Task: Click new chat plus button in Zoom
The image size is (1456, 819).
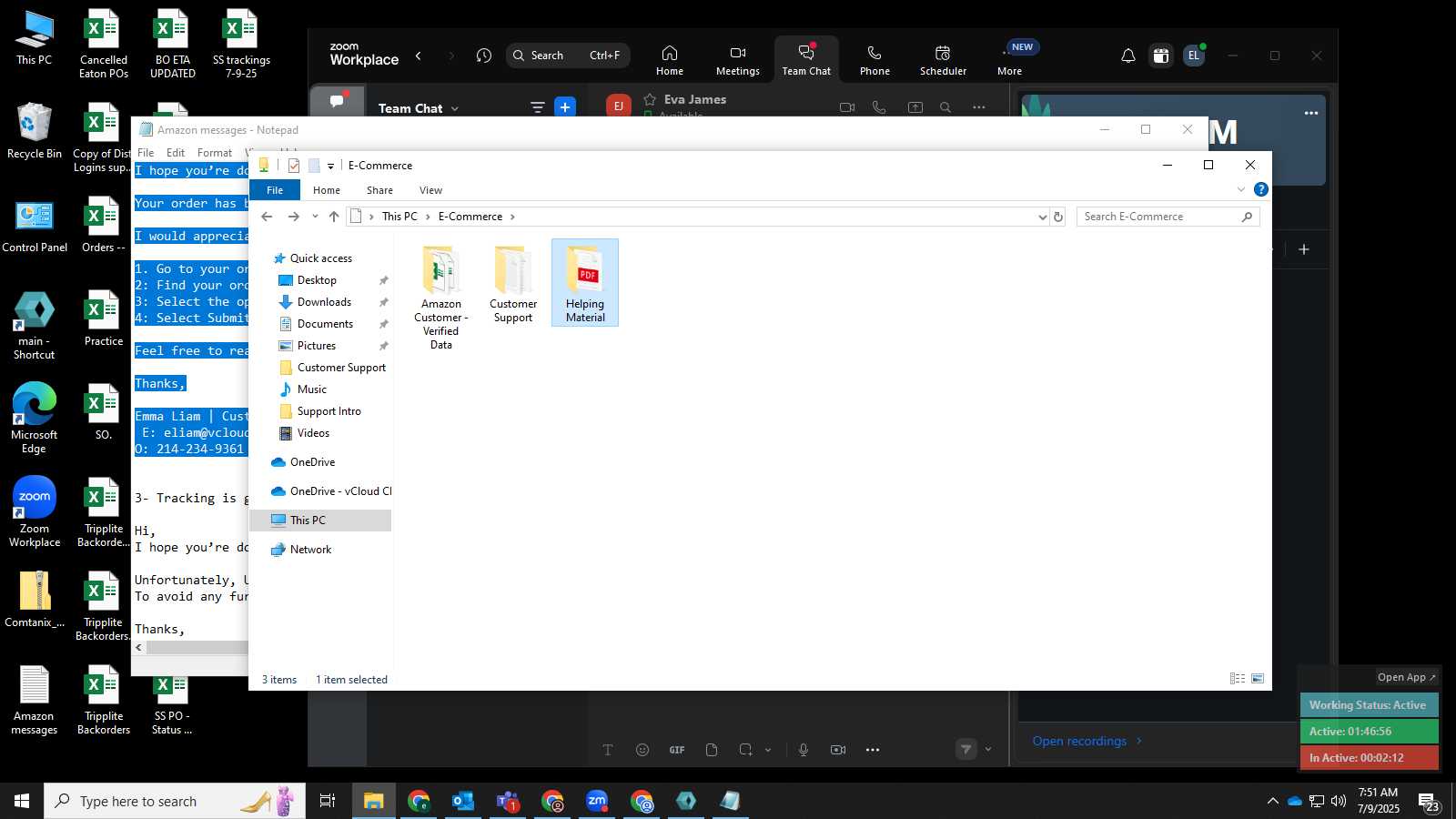Action: coord(565,107)
